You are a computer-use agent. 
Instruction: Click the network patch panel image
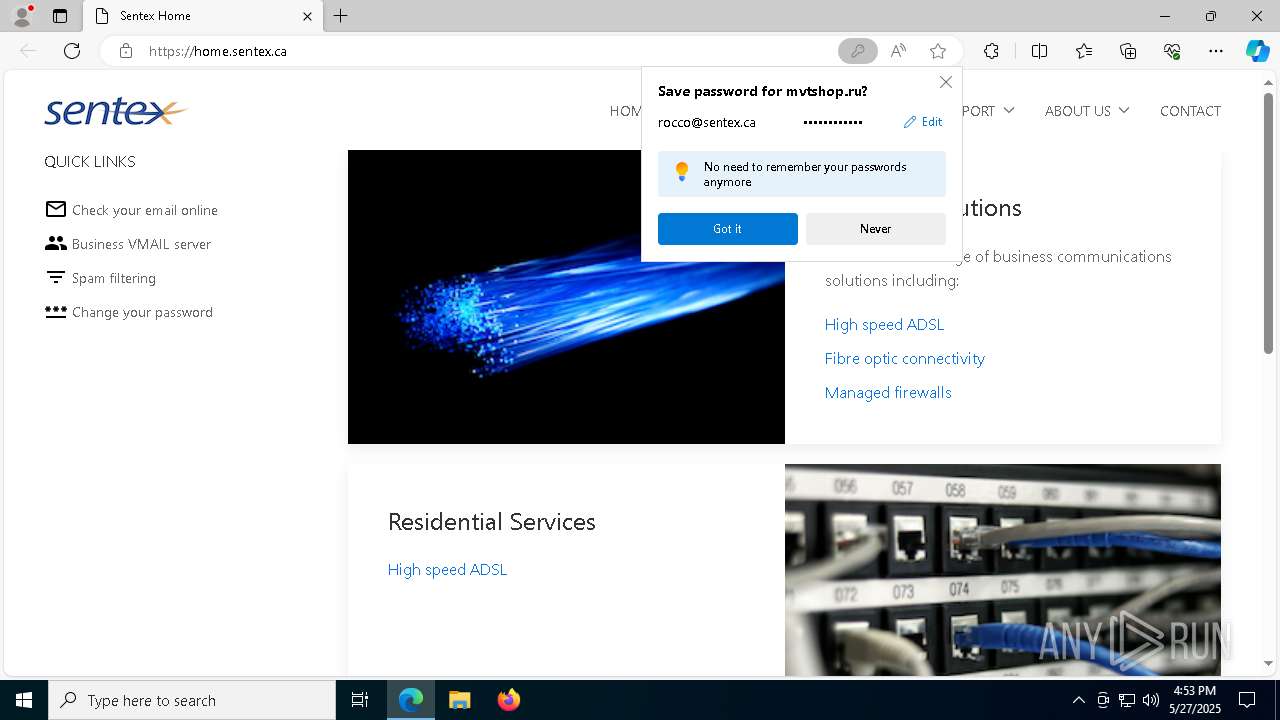click(x=1003, y=569)
